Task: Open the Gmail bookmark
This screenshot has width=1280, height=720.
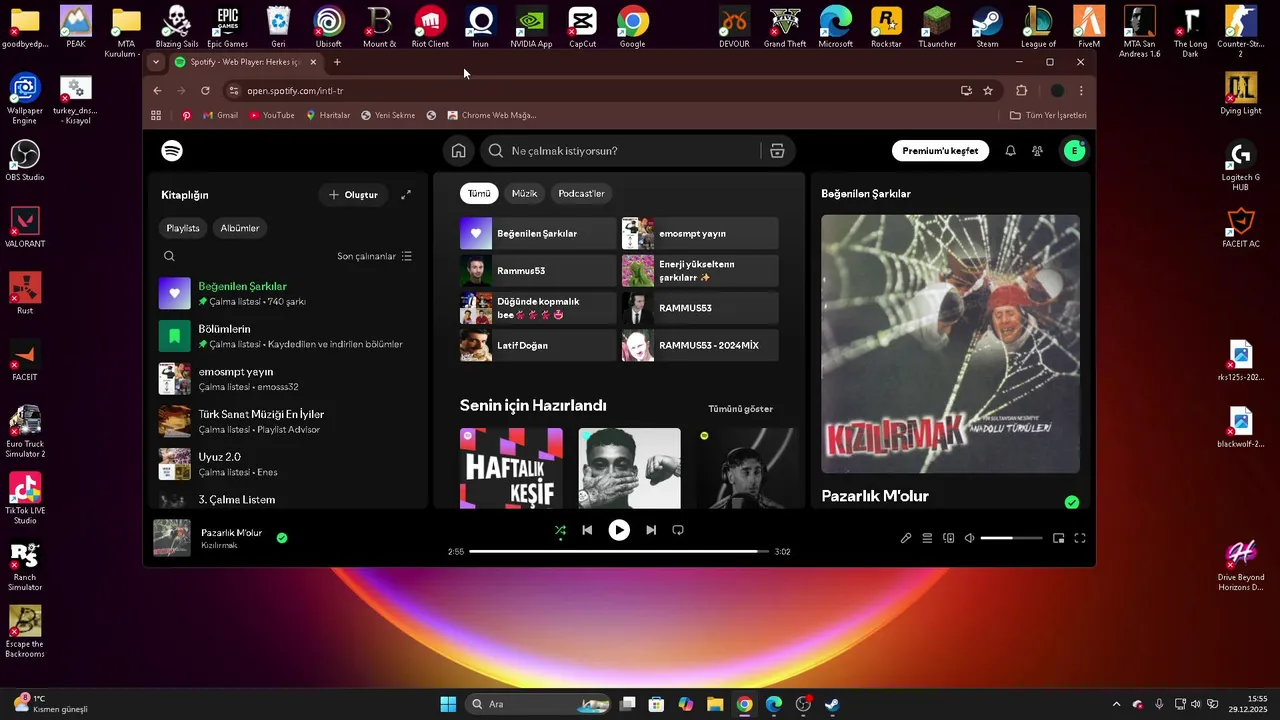Action: click(x=220, y=115)
